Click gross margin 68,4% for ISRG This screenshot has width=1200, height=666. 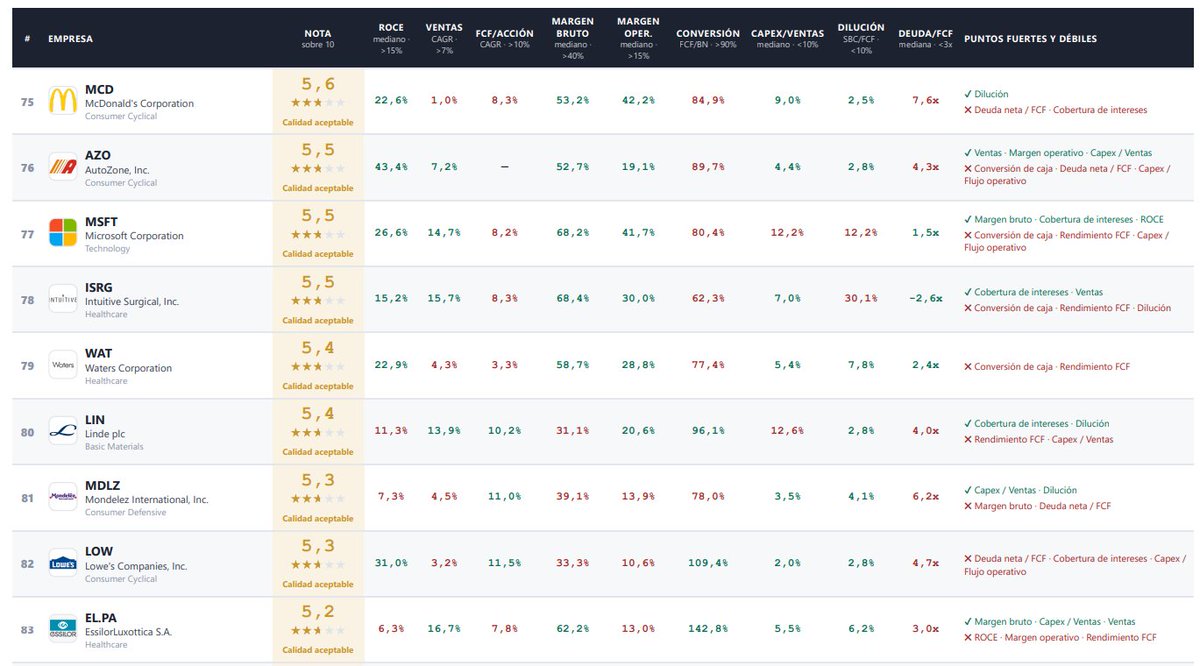(572, 298)
